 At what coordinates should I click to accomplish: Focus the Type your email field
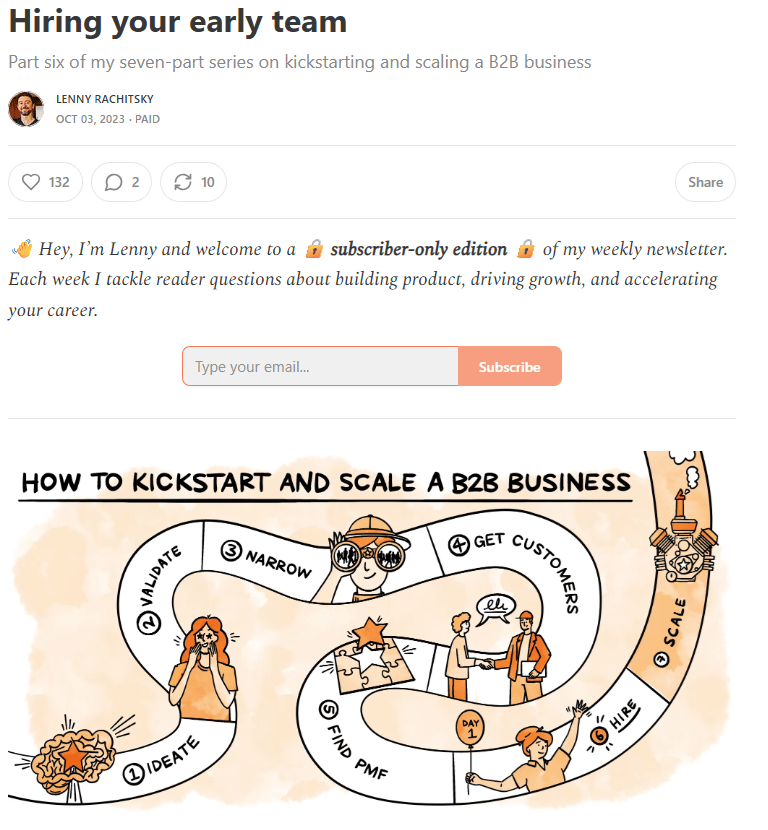pos(320,366)
